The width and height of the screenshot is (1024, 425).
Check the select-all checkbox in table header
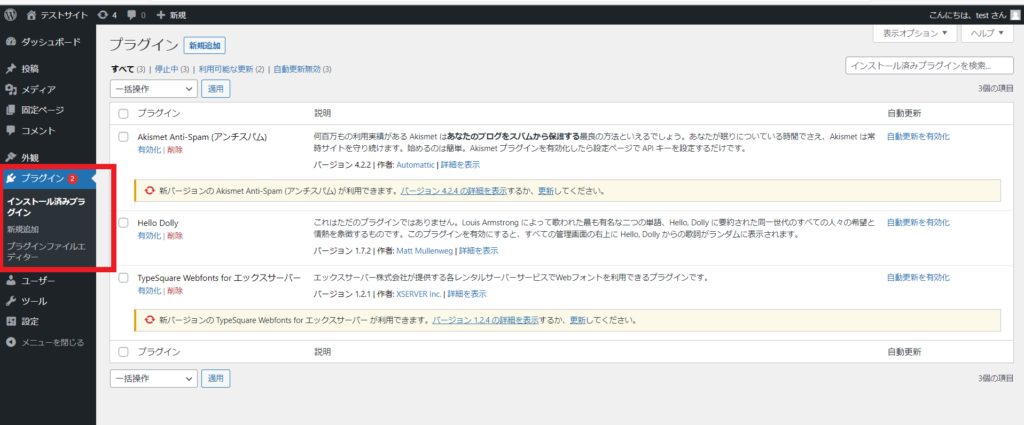coord(123,114)
